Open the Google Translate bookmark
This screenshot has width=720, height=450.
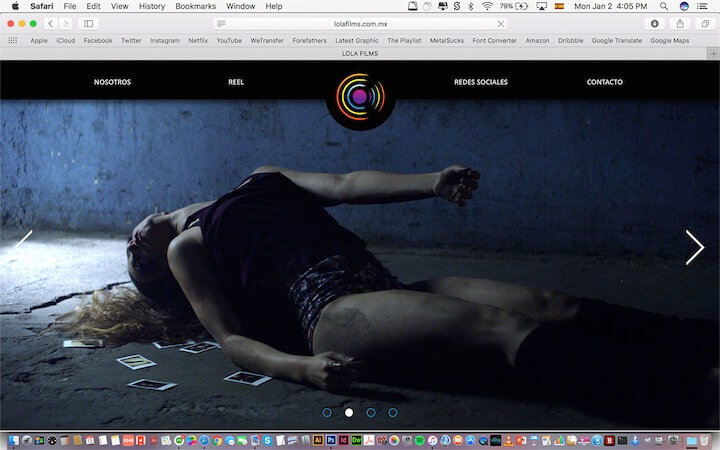click(617, 40)
